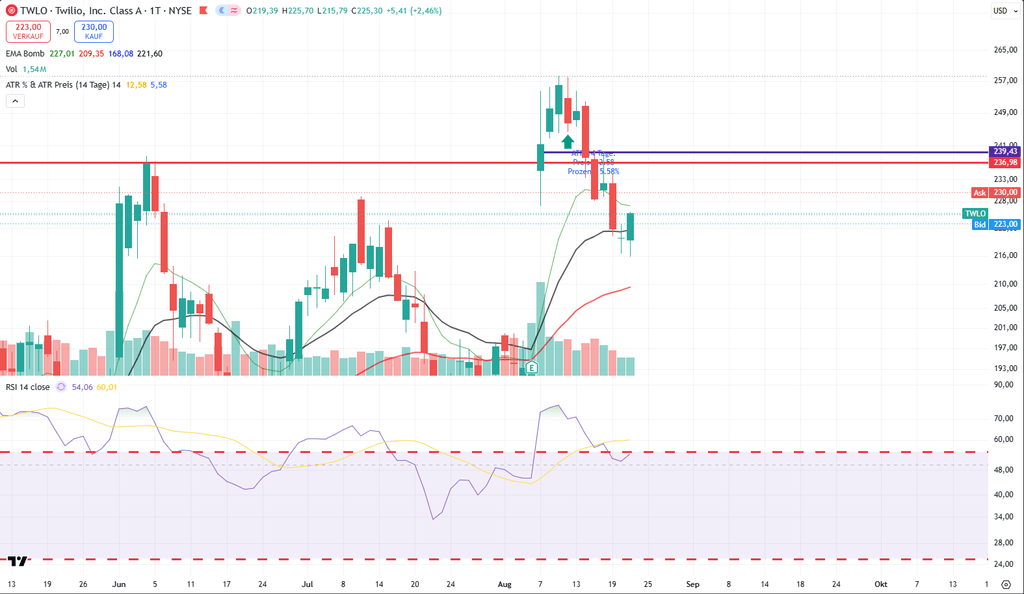Click the Aug label on time axis

(x=504, y=584)
